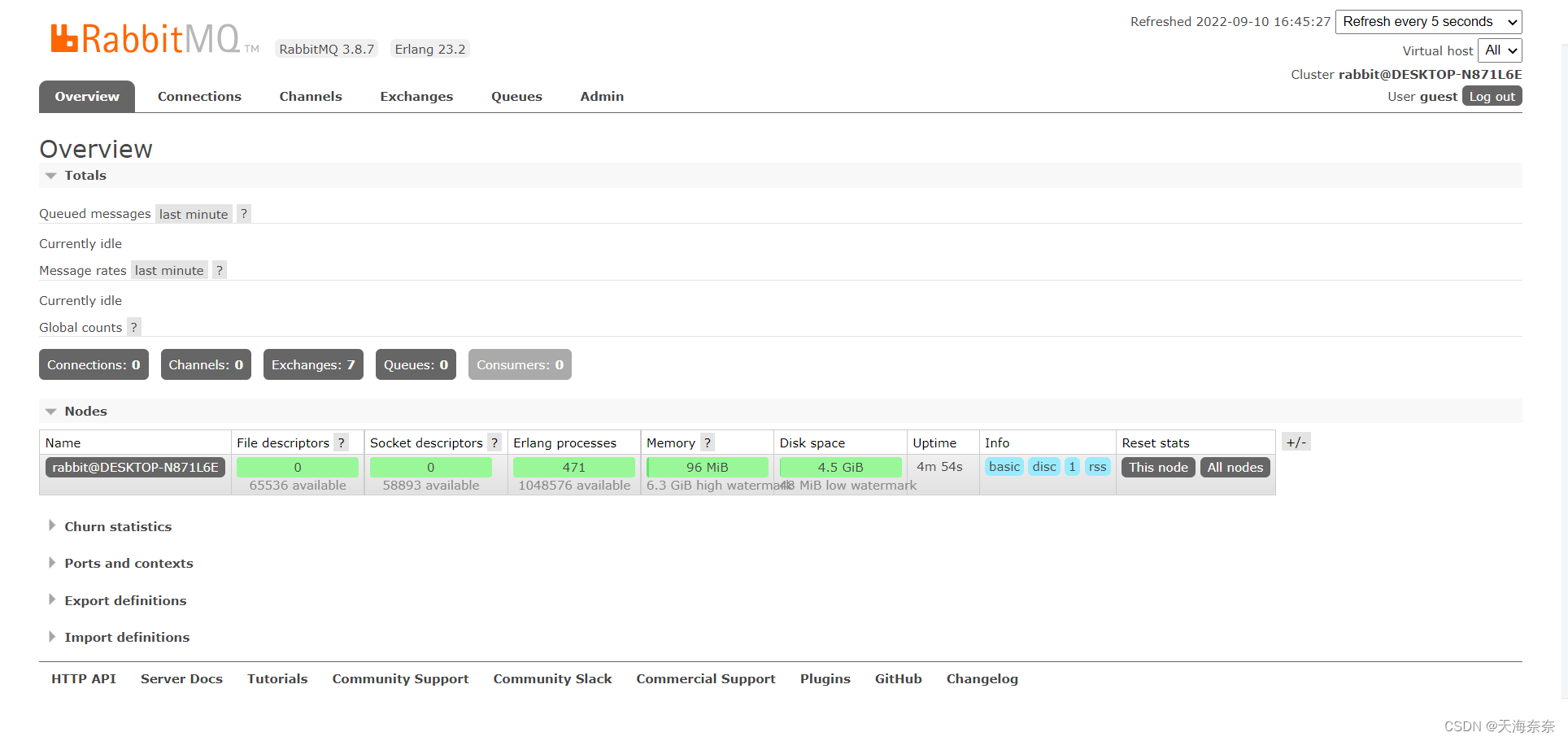Click the RabbitMQ 3.8.7 version label
Image resolution: width=1568 pixels, height=741 pixels.
327,49
